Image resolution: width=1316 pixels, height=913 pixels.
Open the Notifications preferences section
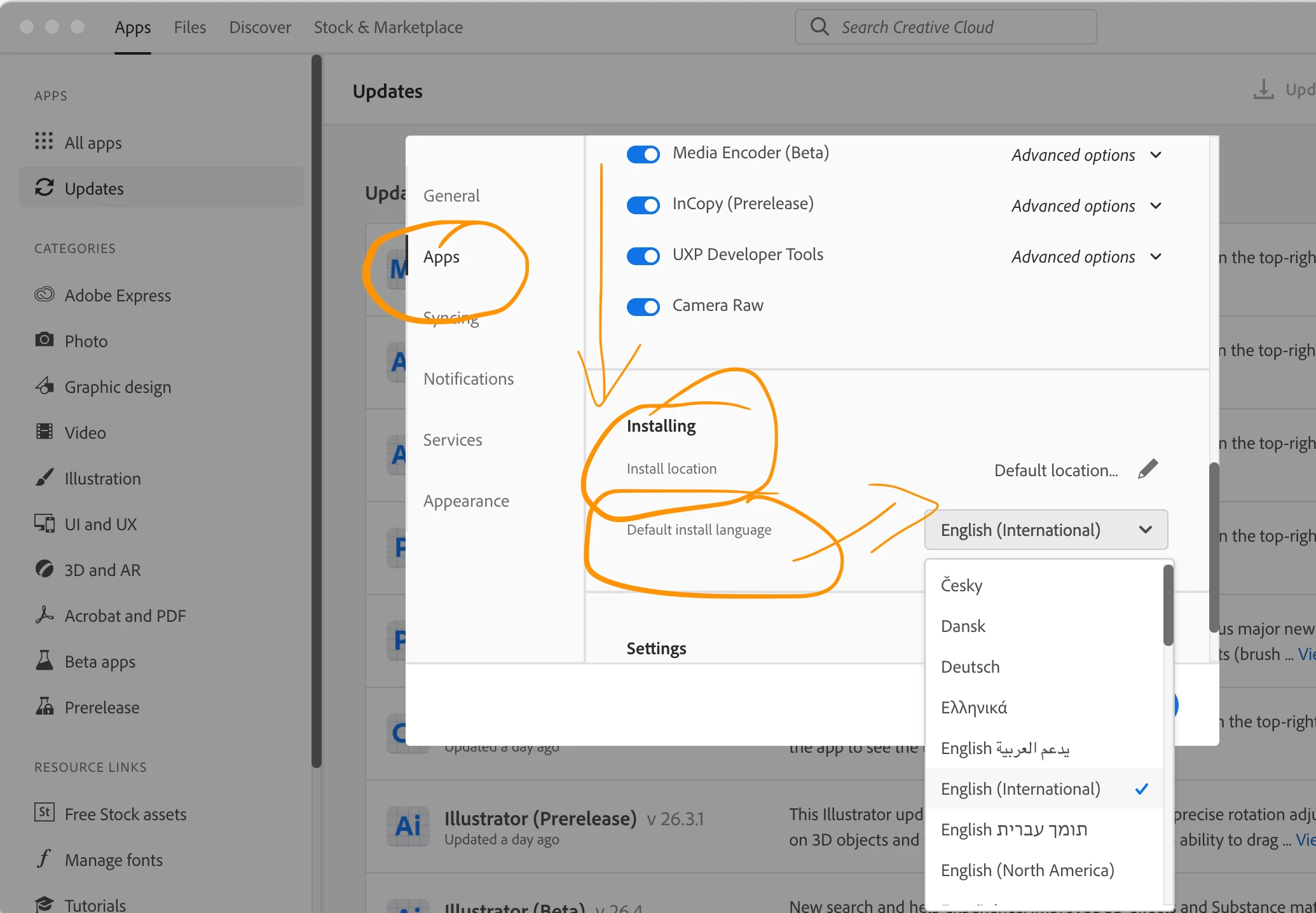[x=469, y=379]
